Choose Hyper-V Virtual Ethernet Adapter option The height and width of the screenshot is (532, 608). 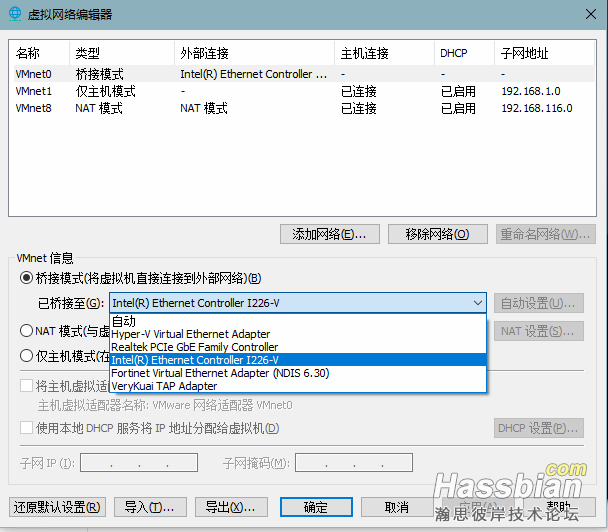coord(190,334)
